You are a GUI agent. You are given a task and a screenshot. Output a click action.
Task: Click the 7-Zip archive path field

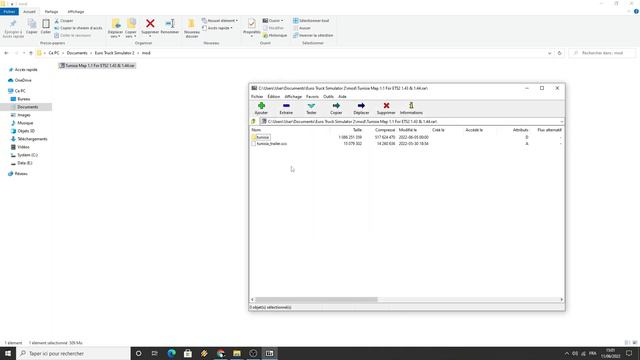(409, 122)
